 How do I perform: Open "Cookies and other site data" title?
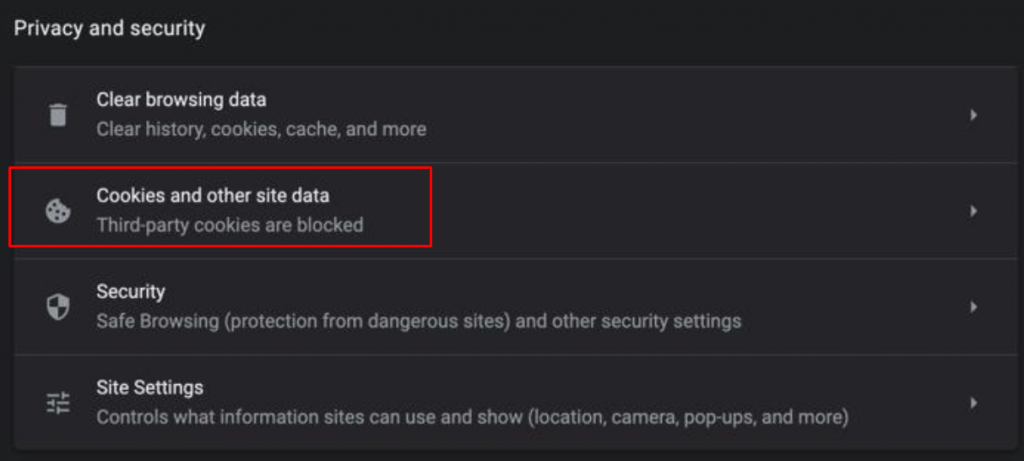point(212,196)
